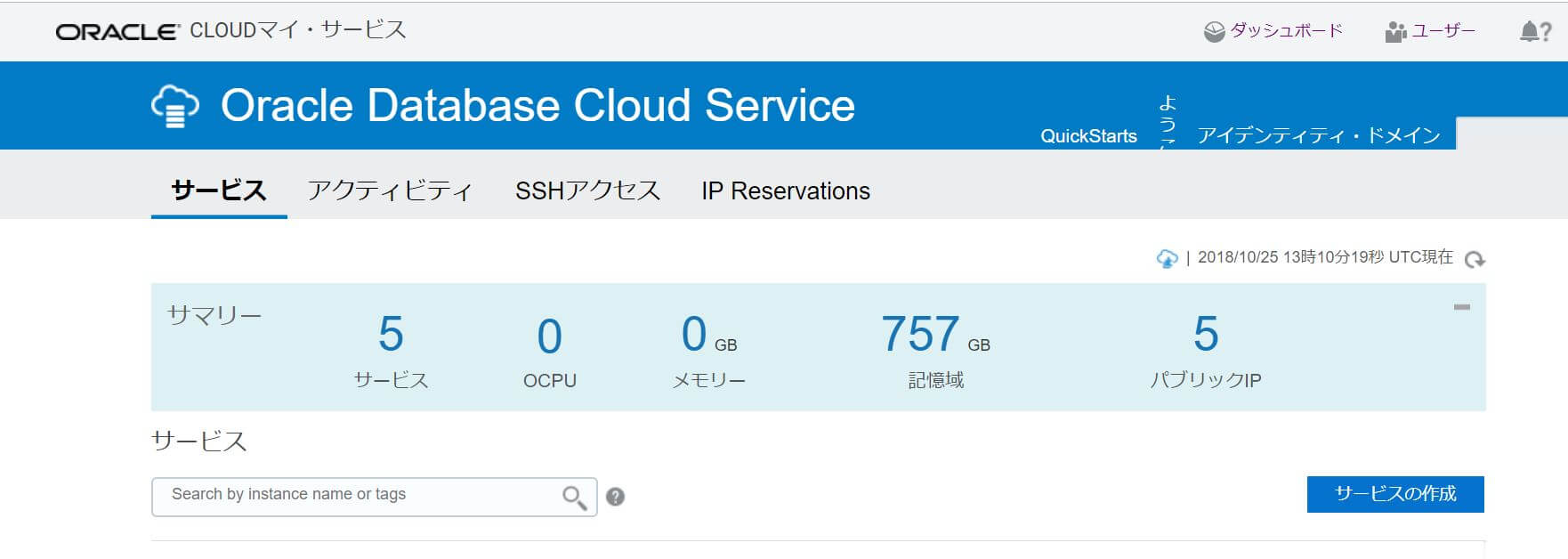1568x559 pixels.
Task: Click the Oracle logo
Action: (118, 32)
